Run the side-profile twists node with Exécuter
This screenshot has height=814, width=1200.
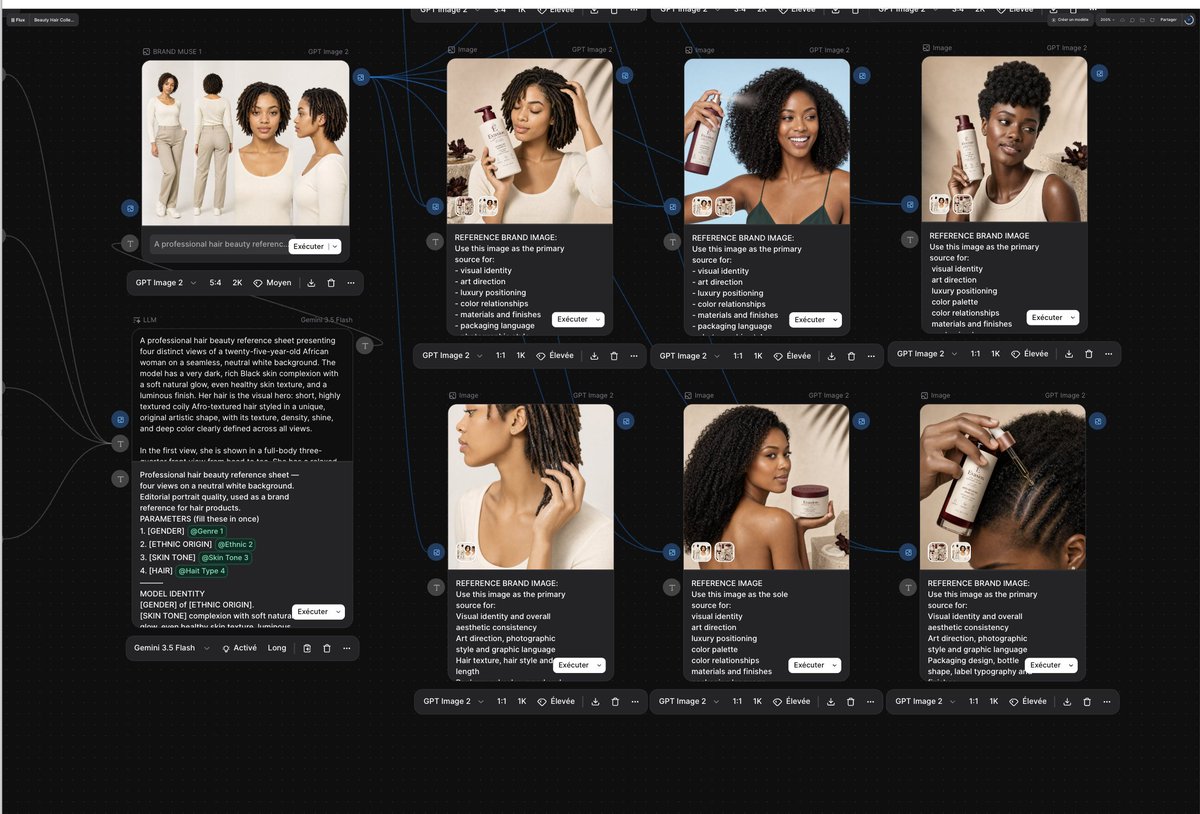pos(573,665)
